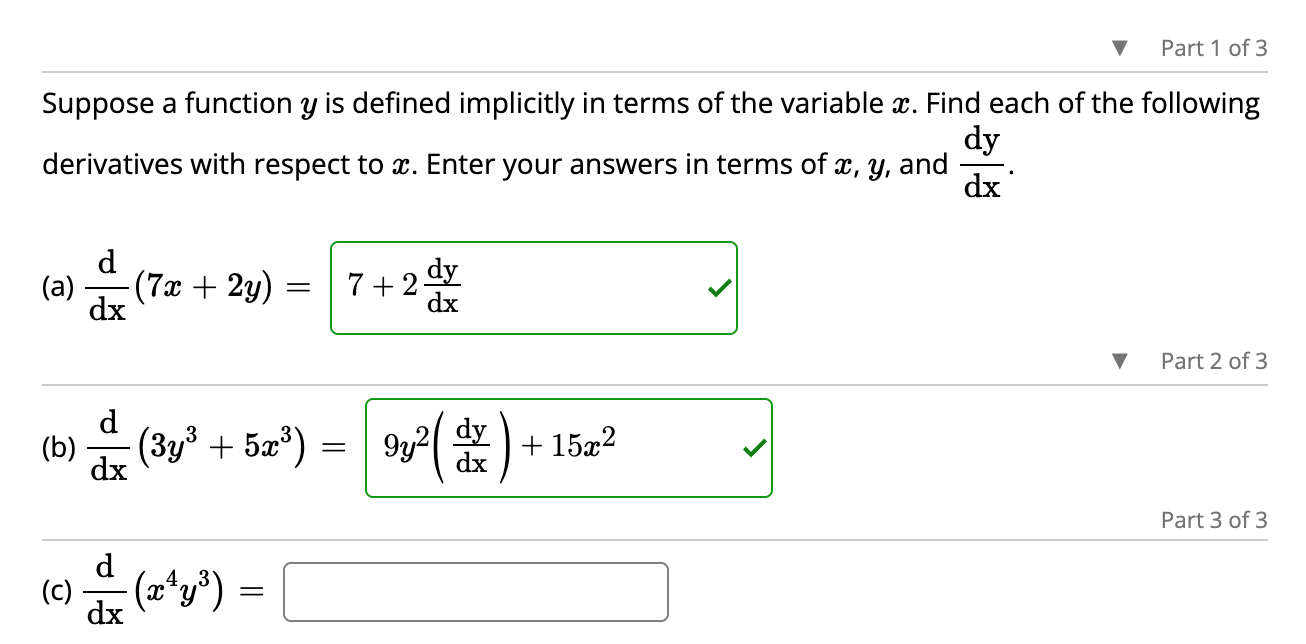This screenshot has height=644, width=1306.
Task: Click the (c) question label
Action: point(55,589)
